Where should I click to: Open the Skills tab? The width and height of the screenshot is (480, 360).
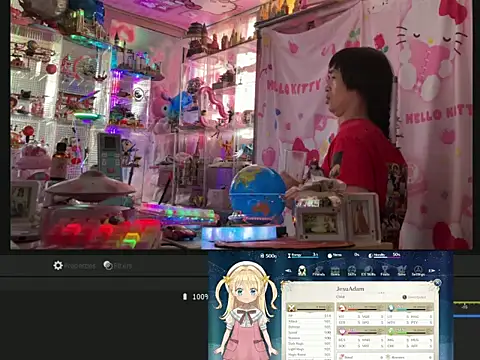[352, 271]
